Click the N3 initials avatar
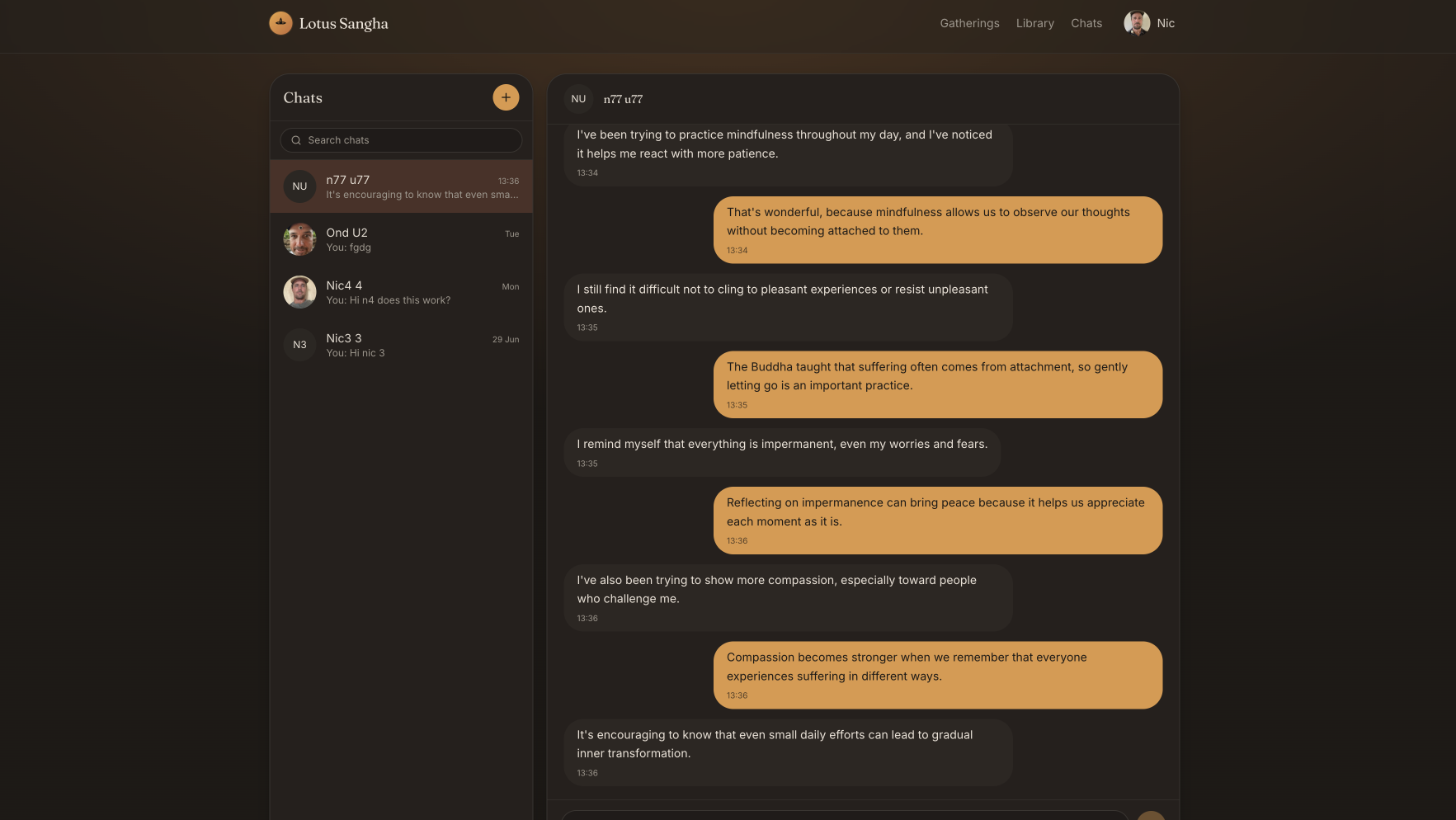The width and height of the screenshot is (1456, 820). pyautogui.click(x=299, y=345)
